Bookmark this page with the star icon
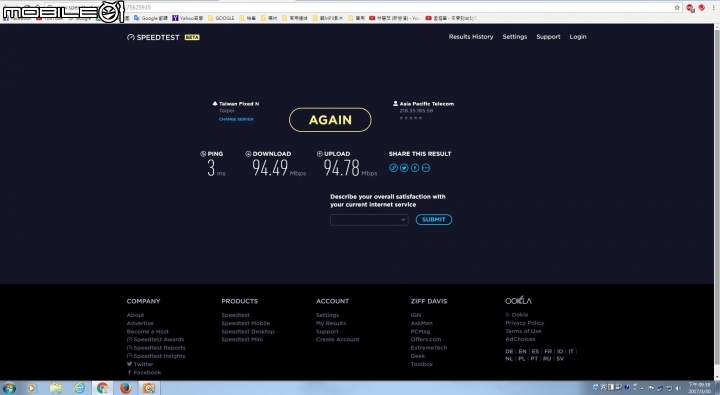This screenshot has height=395, width=720. click(x=677, y=7)
